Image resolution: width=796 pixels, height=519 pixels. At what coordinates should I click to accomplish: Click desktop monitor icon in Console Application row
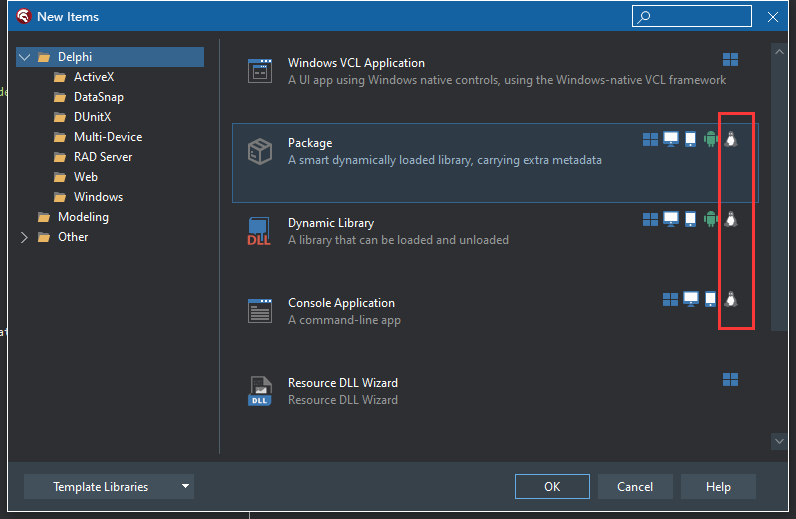coord(690,299)
